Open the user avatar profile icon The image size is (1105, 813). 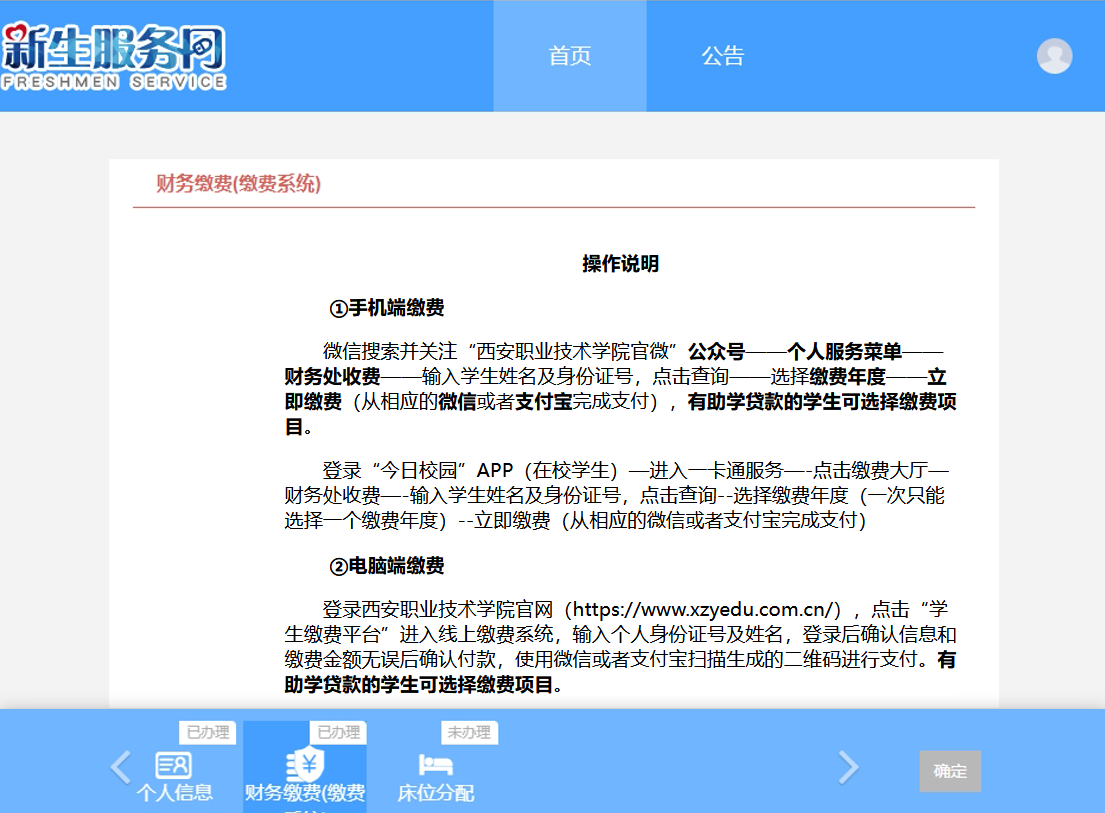1054,56
